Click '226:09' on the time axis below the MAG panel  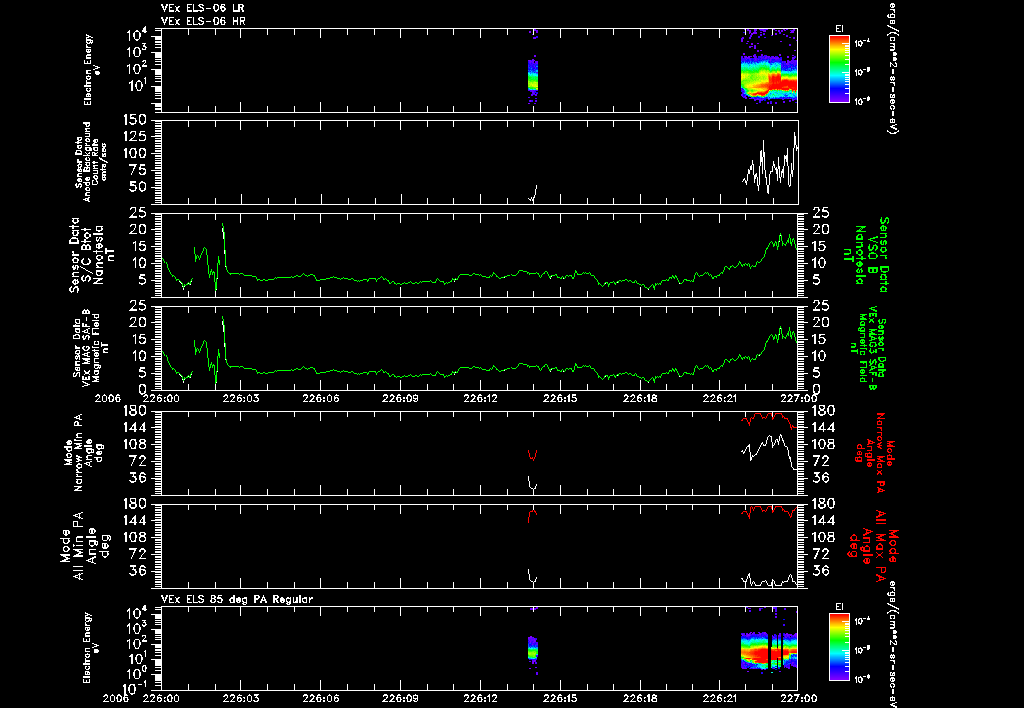400,398
